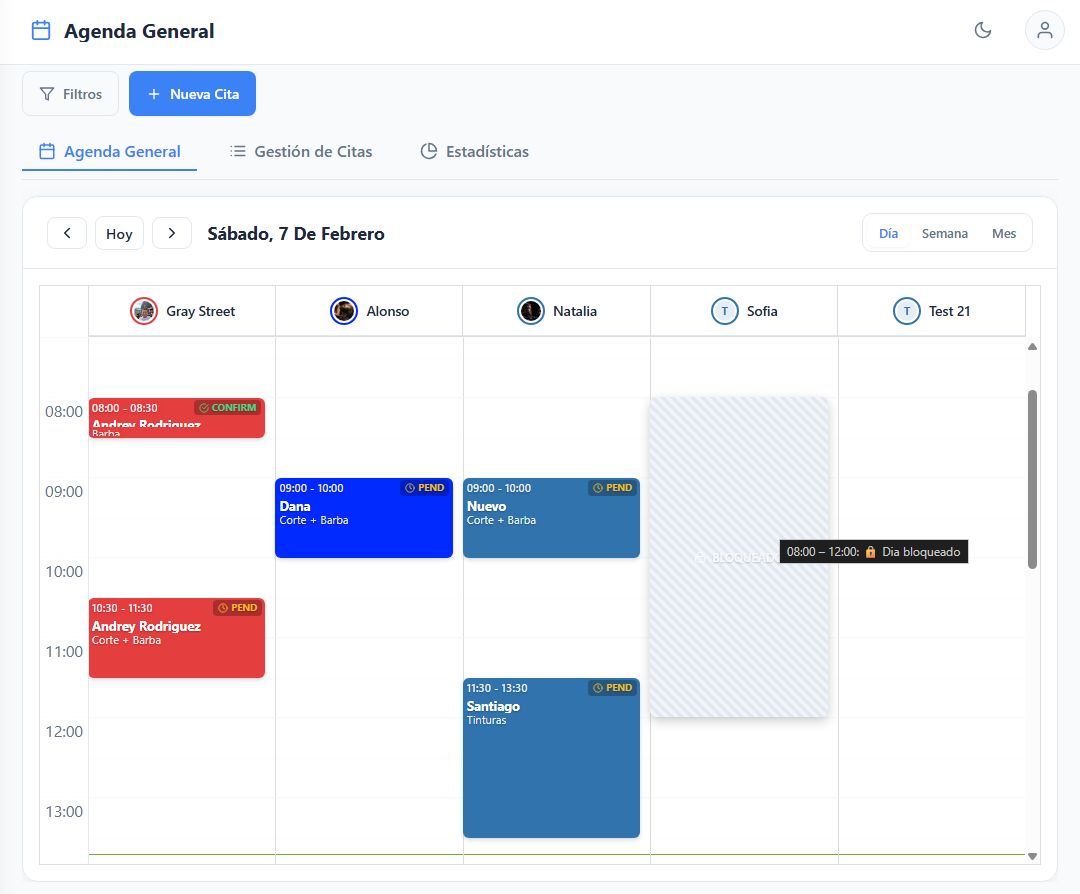Open the Filtros filter panel
Viewport: 1080px width, 894px height.
click(x=70, y=94)
